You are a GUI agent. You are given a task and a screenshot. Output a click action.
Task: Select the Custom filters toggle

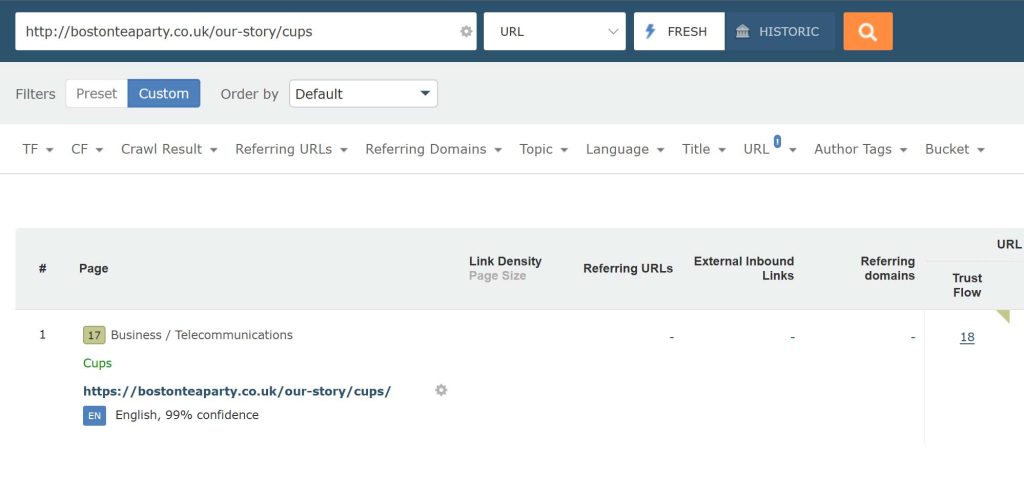click(164, 93)
